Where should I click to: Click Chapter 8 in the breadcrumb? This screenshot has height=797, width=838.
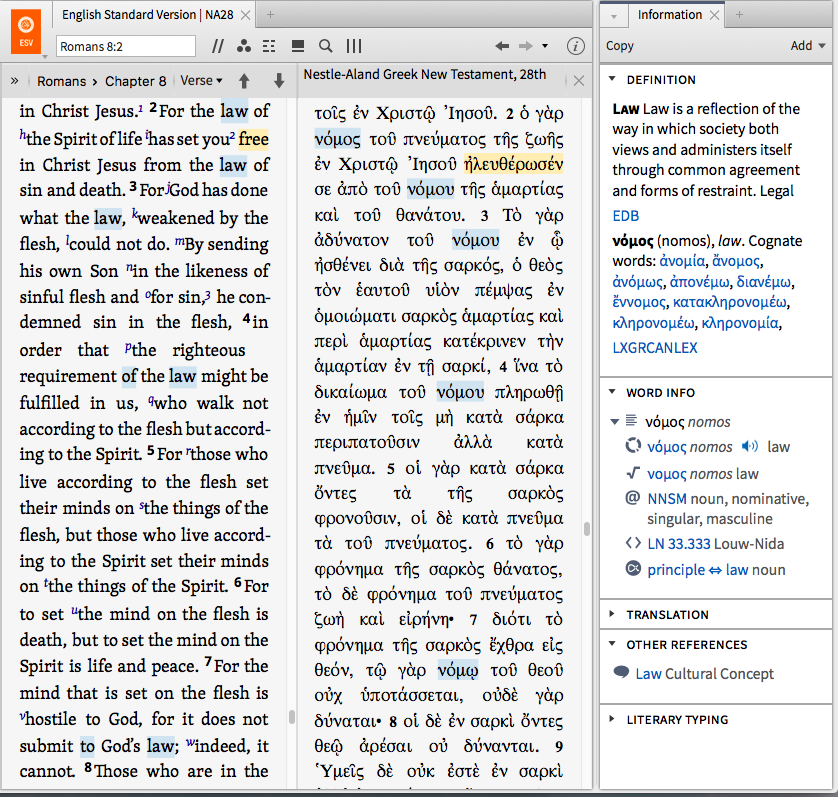tap(136, 81)
